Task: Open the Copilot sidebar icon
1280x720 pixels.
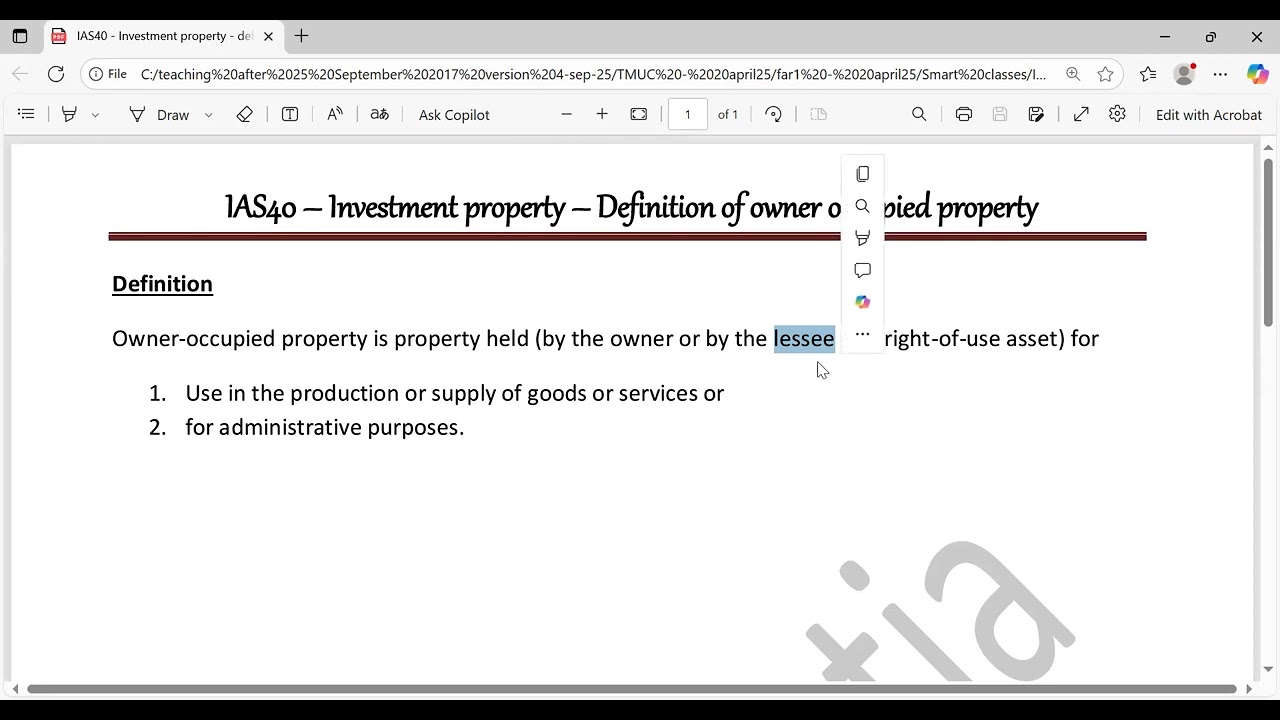Action: coord(1257,74)
